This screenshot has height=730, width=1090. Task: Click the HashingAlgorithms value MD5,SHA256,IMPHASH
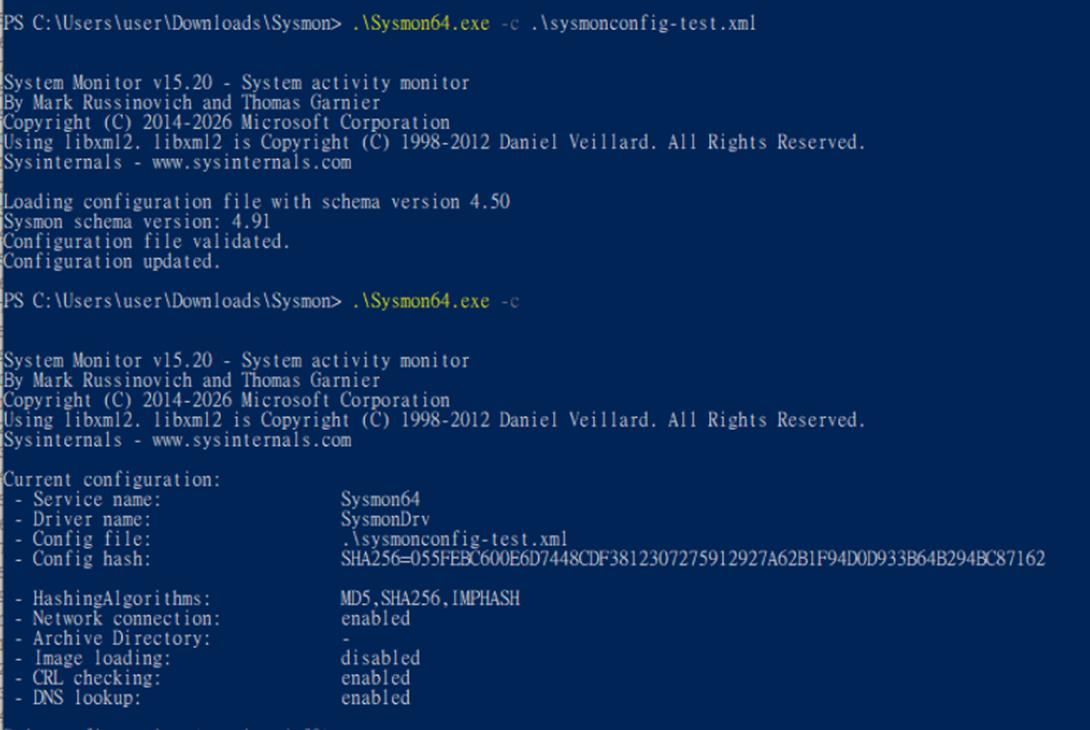[430, 599]
